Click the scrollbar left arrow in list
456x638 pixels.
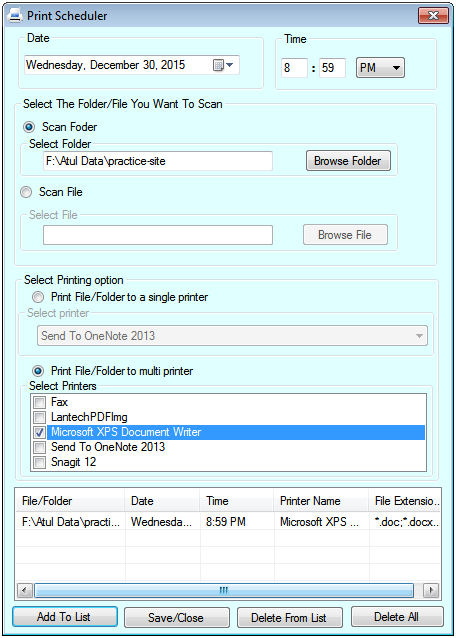[x=25, y=590]
